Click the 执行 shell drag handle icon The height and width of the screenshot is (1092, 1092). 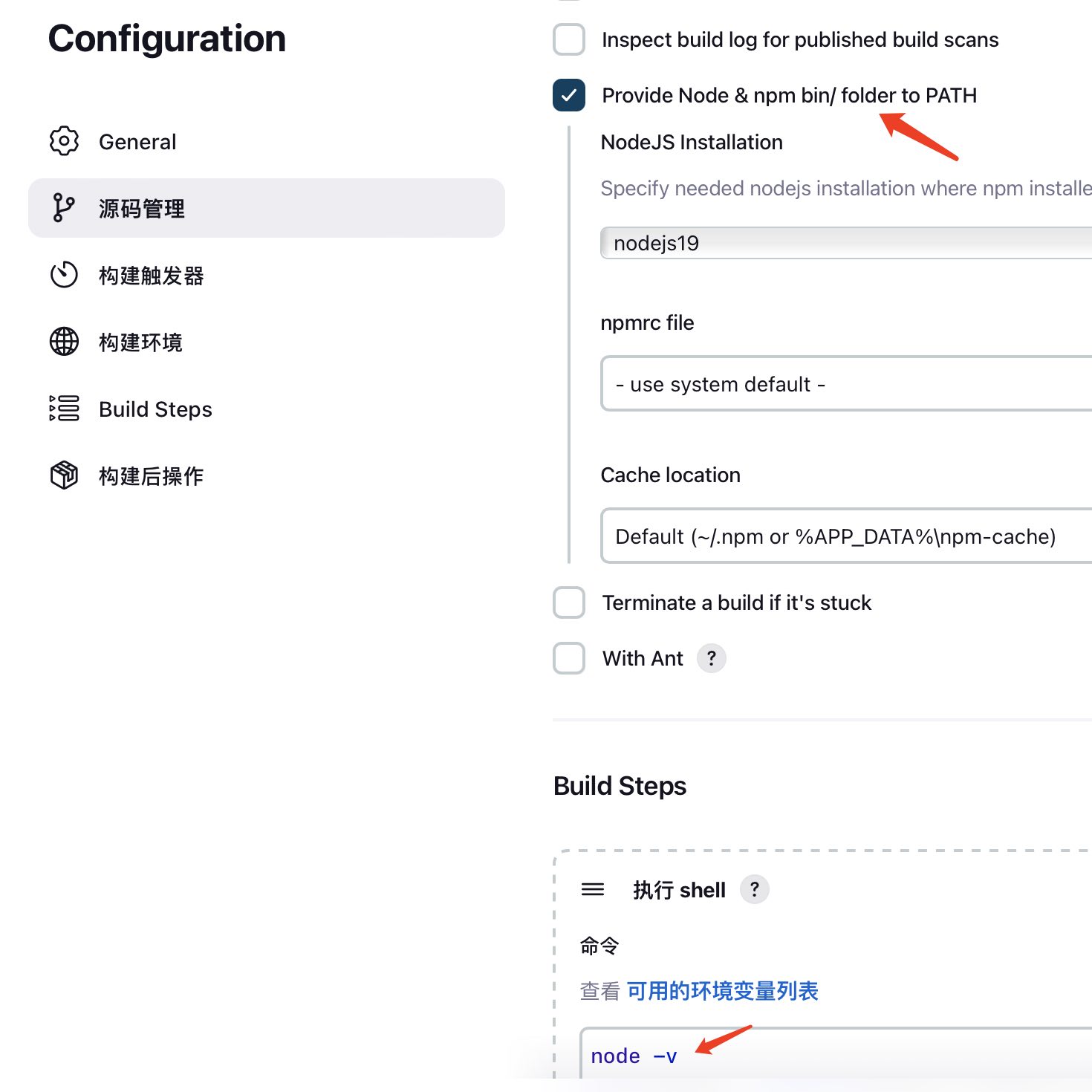593,889
